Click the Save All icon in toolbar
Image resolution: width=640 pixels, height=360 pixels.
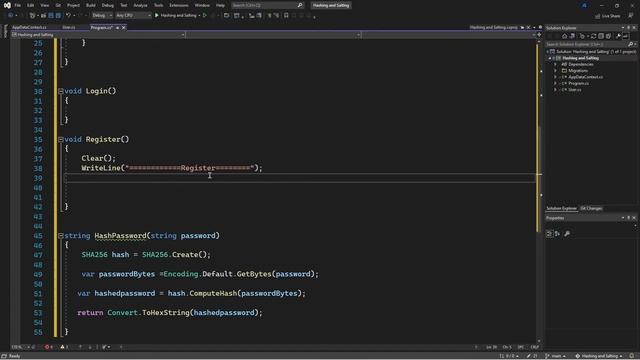pos(58,16)
